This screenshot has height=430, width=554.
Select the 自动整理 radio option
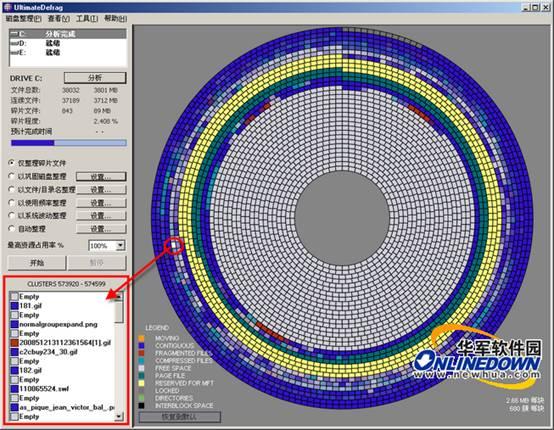pyautogui.click(x=12, y=229)
